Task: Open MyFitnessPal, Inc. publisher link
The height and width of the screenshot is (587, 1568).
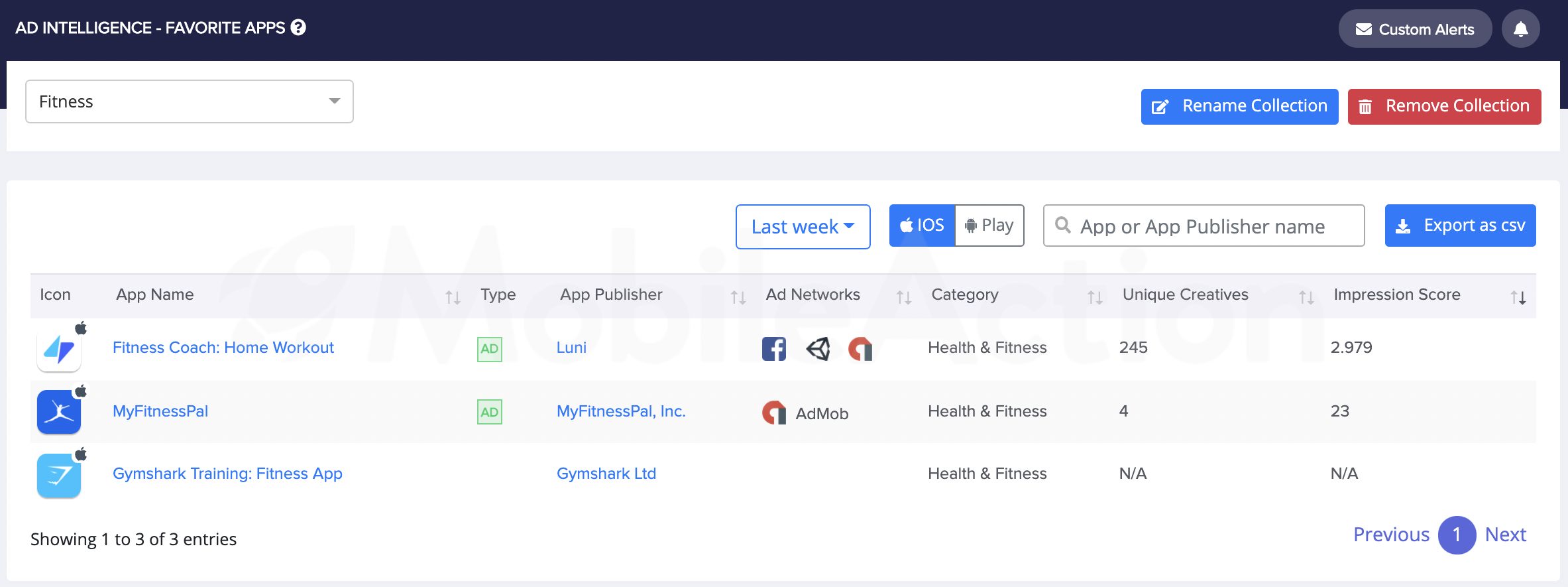Action: point(621,411)
